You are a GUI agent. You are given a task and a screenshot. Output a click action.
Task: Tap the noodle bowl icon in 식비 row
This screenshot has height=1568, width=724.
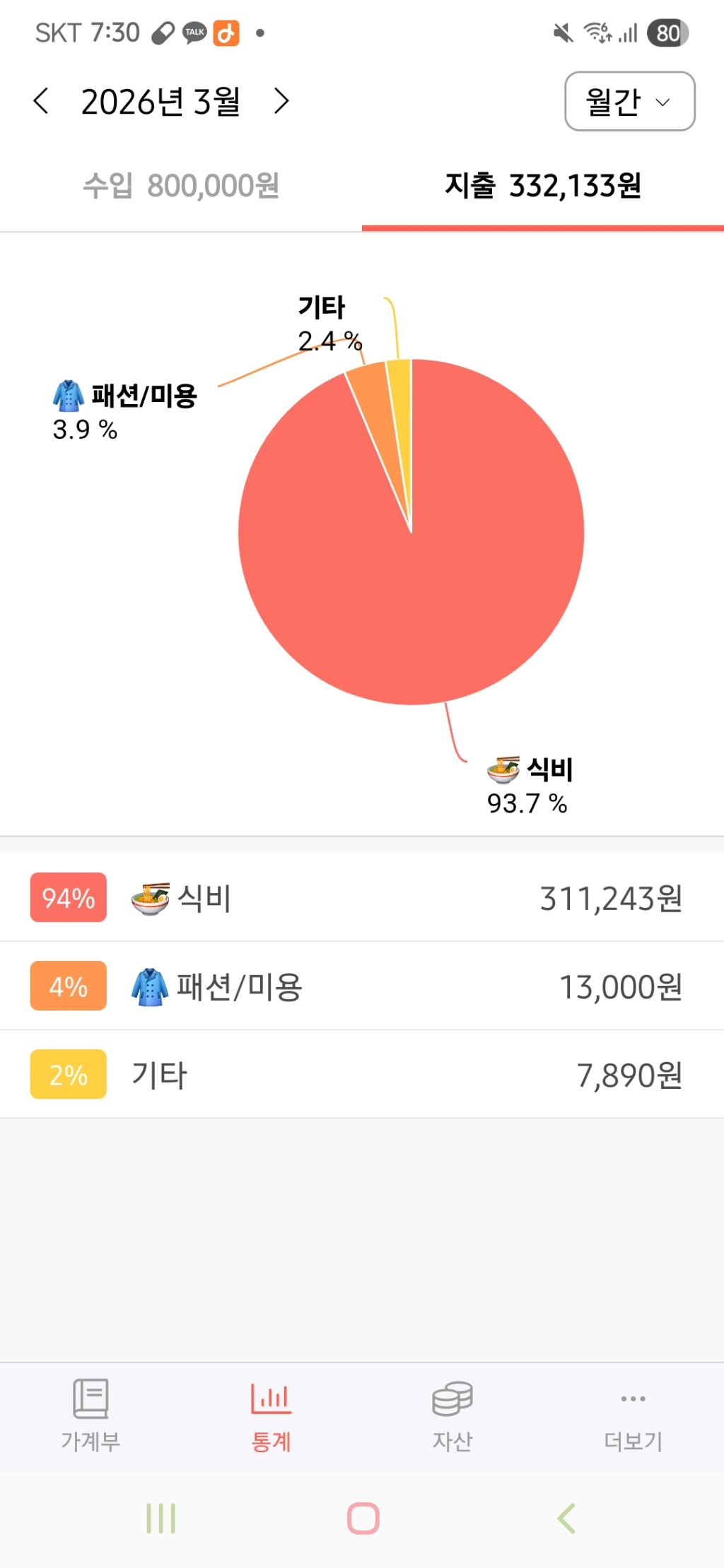[x=151, y=899]
